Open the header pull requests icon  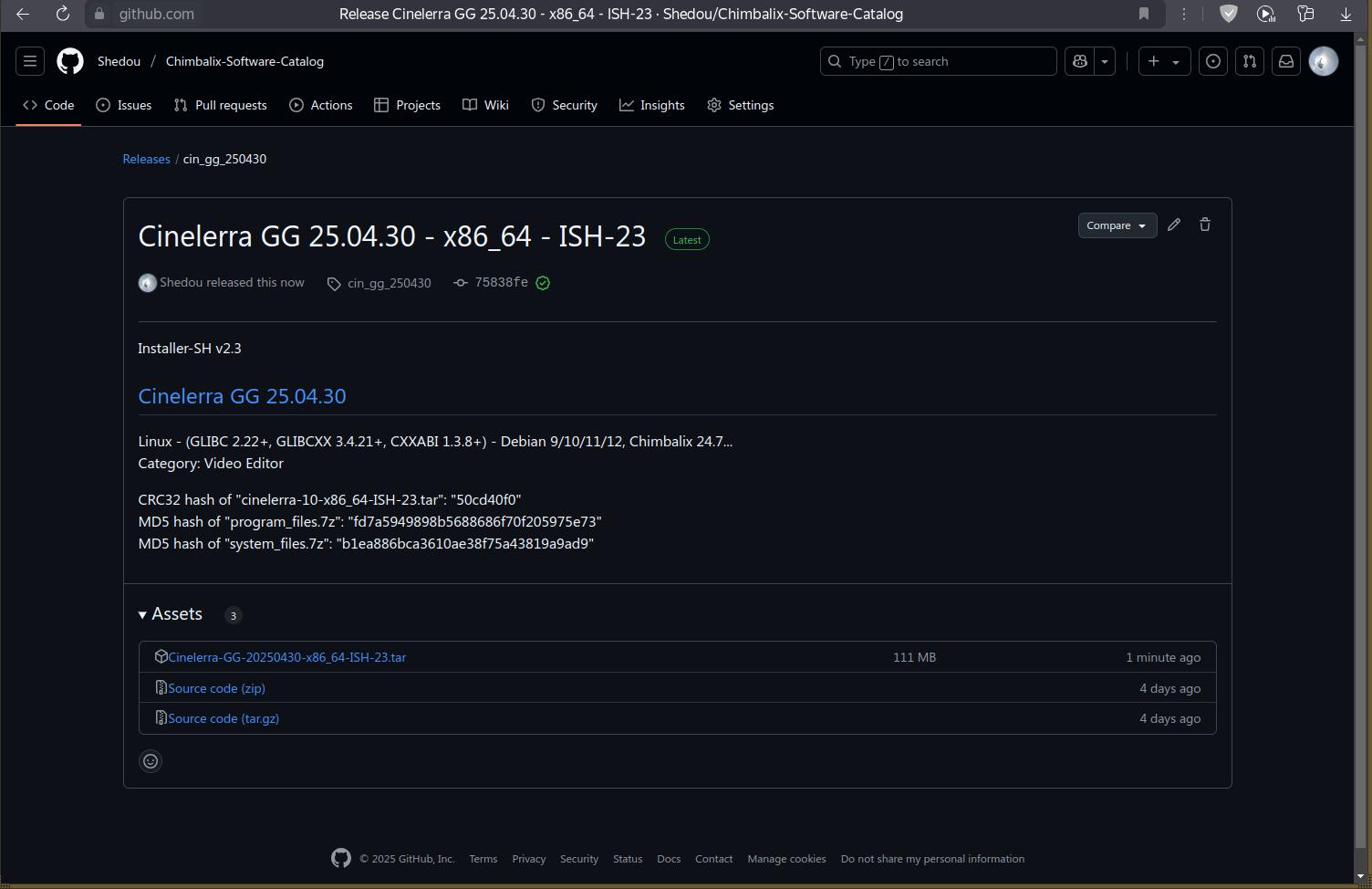coord(1250,61)
